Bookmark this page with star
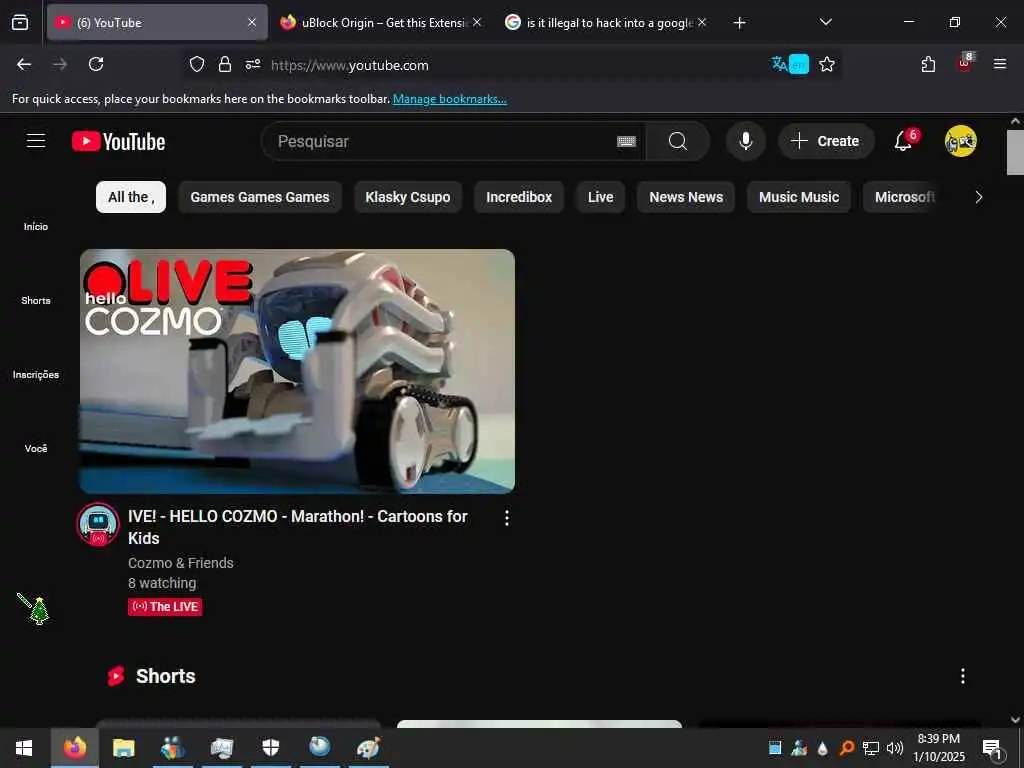Viewport: 1024px width, 768px height. click(827, 64)
